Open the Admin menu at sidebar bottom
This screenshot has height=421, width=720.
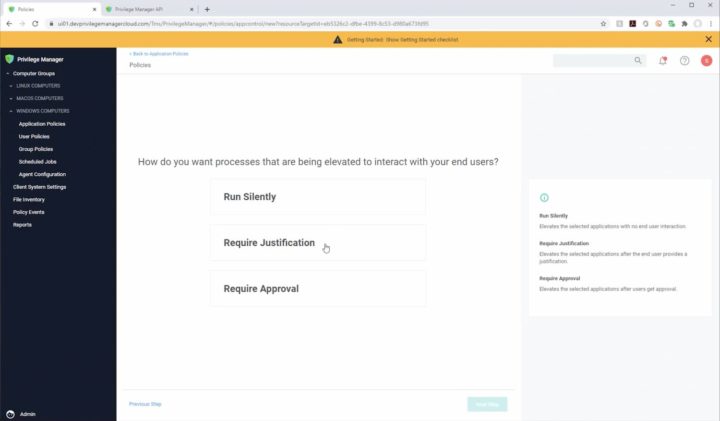tap(28, 414)
